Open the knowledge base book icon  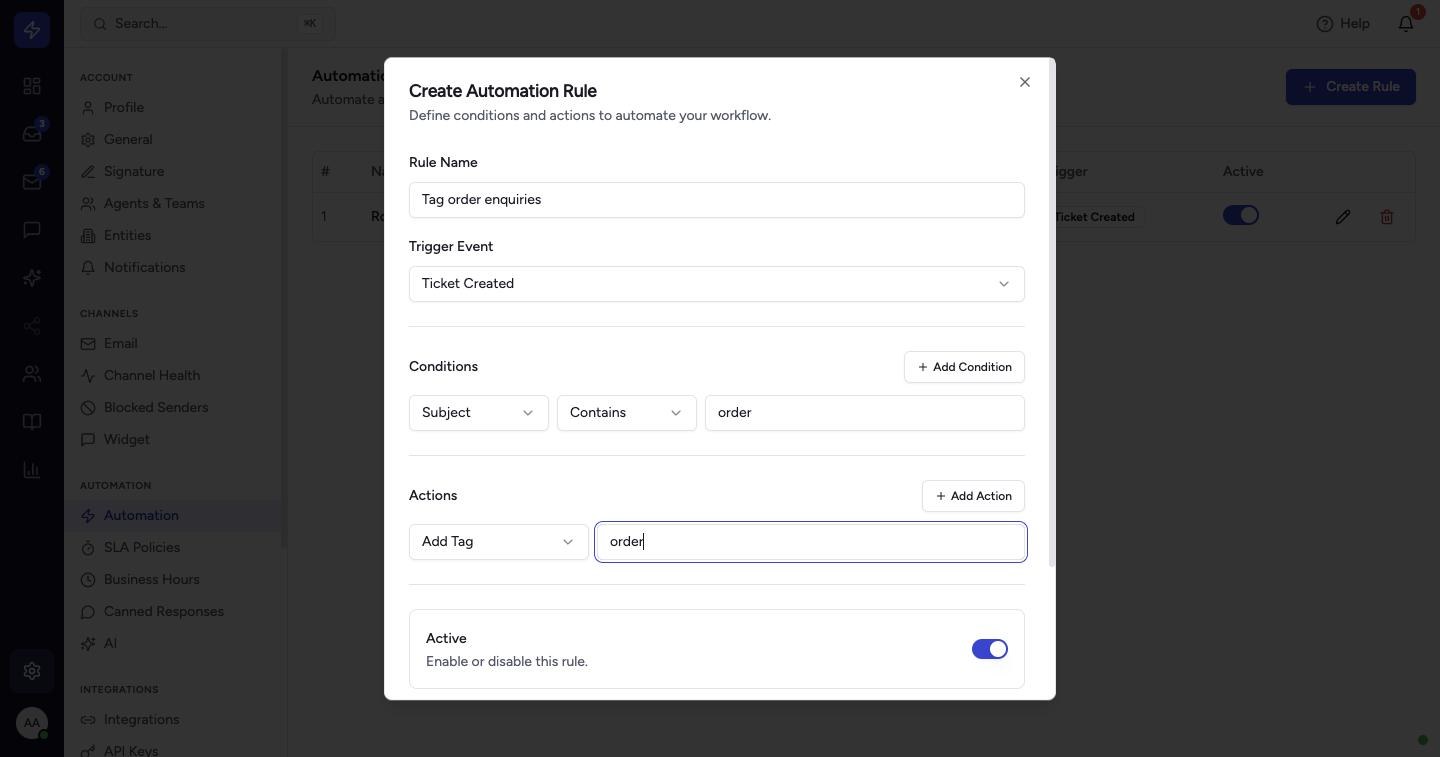pyautogui.click(x=32, y=422)
